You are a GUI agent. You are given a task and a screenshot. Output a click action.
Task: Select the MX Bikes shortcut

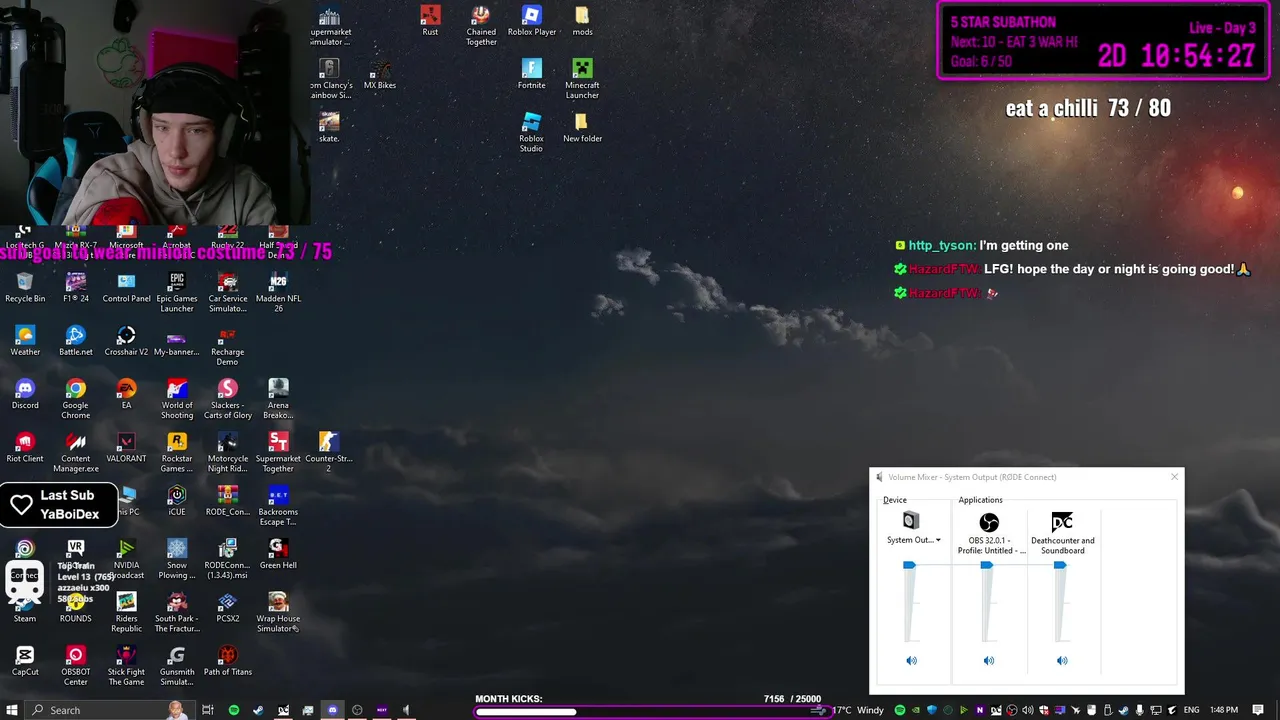click(380, 74)
